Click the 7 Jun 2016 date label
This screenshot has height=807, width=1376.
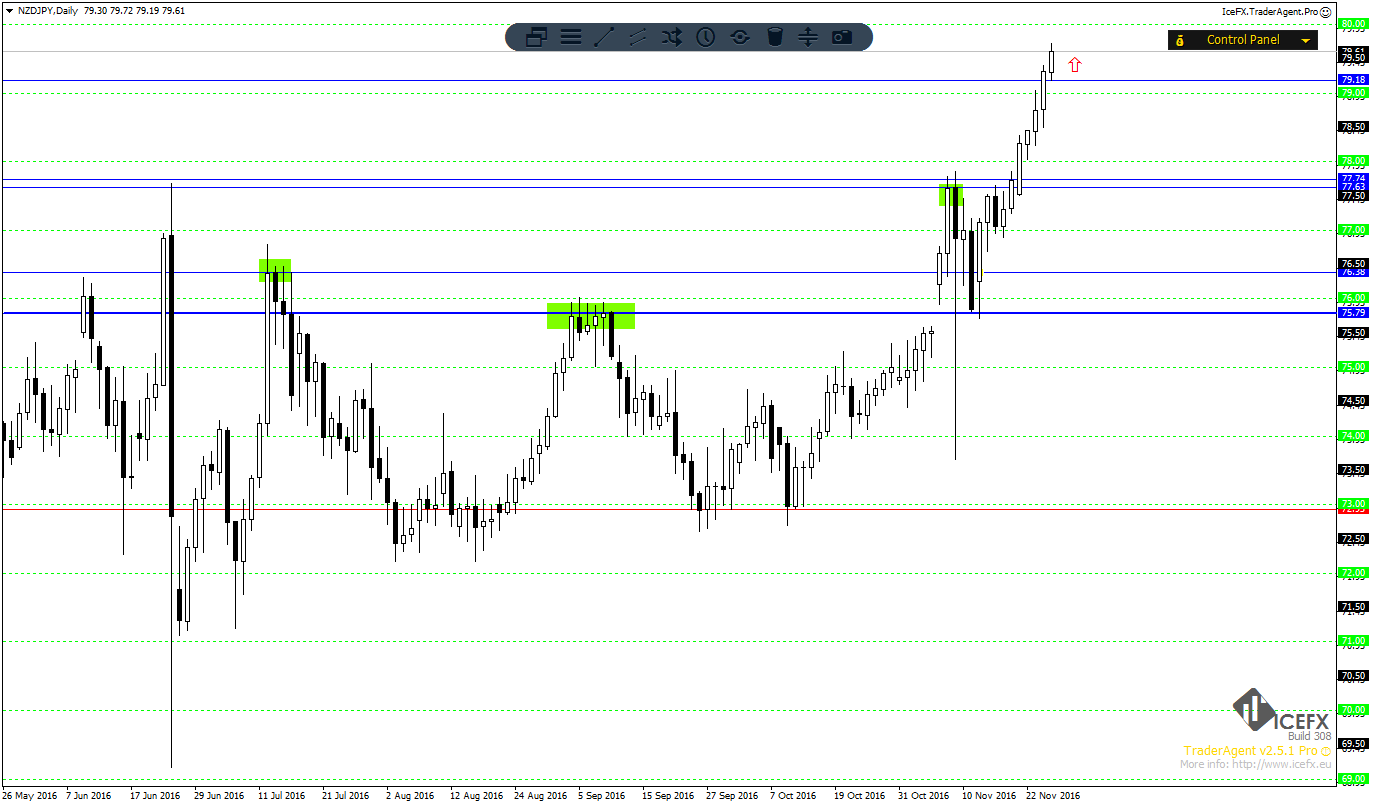pyautogui.click(x=89, y=796)
